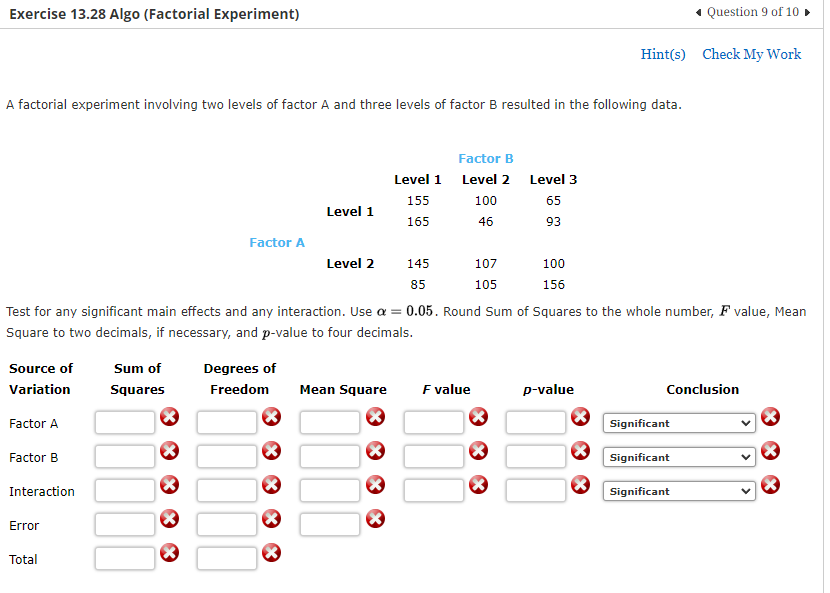Click Factor B Mean Square input
This screenshot has height=593, width=830.
(329, 456)
